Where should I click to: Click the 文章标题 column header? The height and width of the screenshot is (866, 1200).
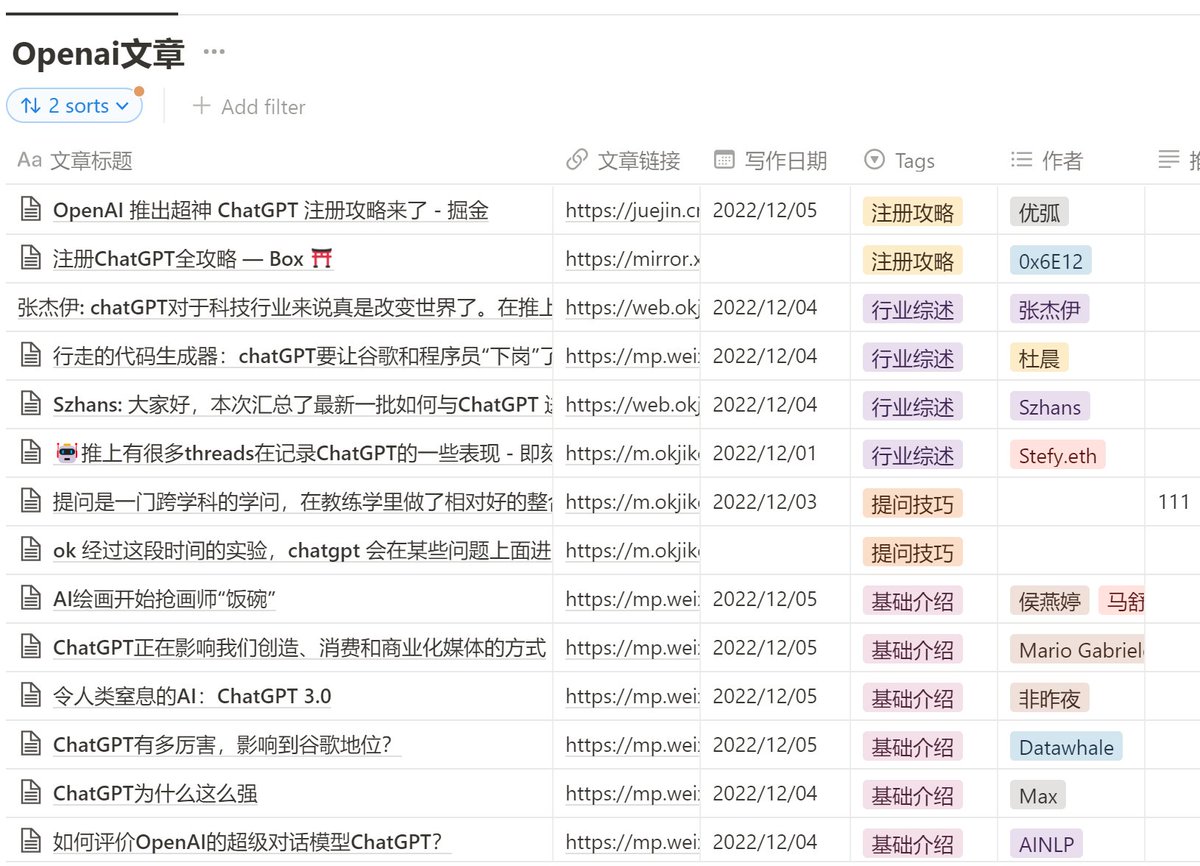[76, 160]
